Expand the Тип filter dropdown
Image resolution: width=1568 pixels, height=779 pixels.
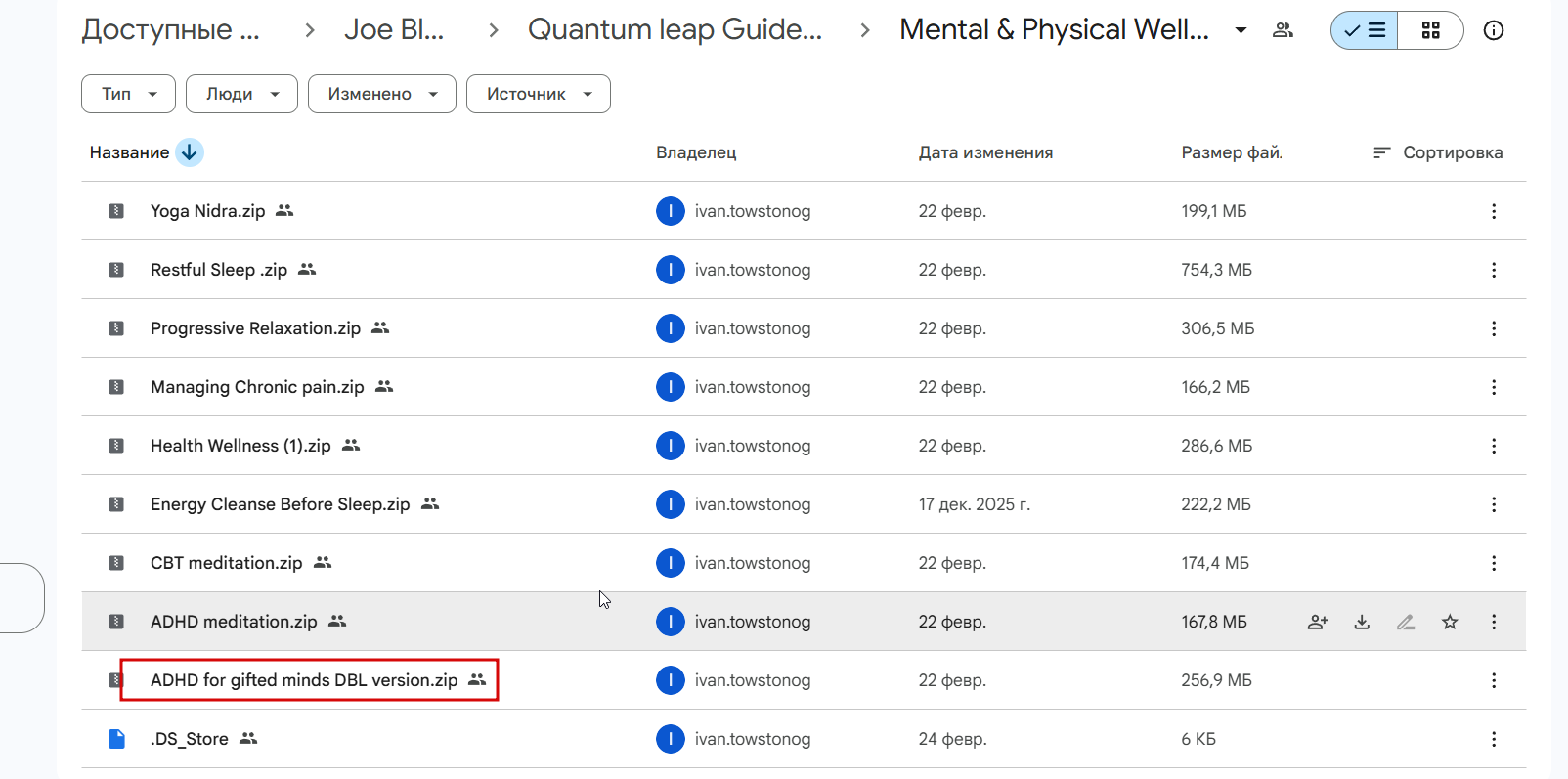click(128, 94)
